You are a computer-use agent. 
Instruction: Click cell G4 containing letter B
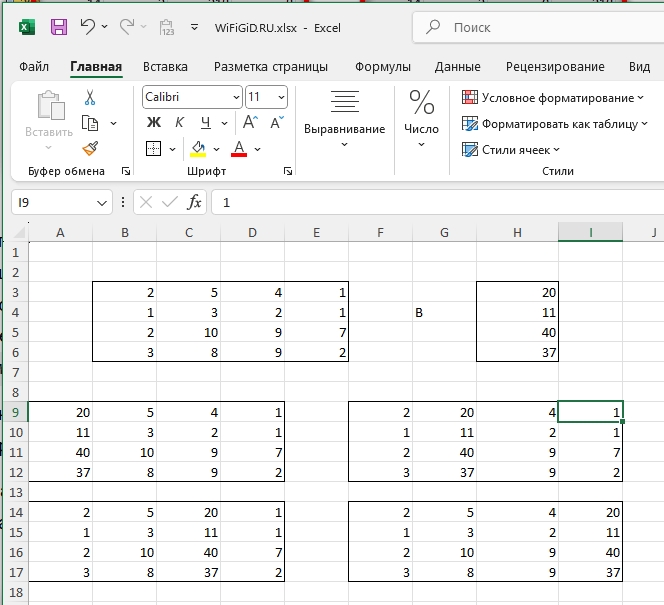pyautogui.click(x=444, y=312)
